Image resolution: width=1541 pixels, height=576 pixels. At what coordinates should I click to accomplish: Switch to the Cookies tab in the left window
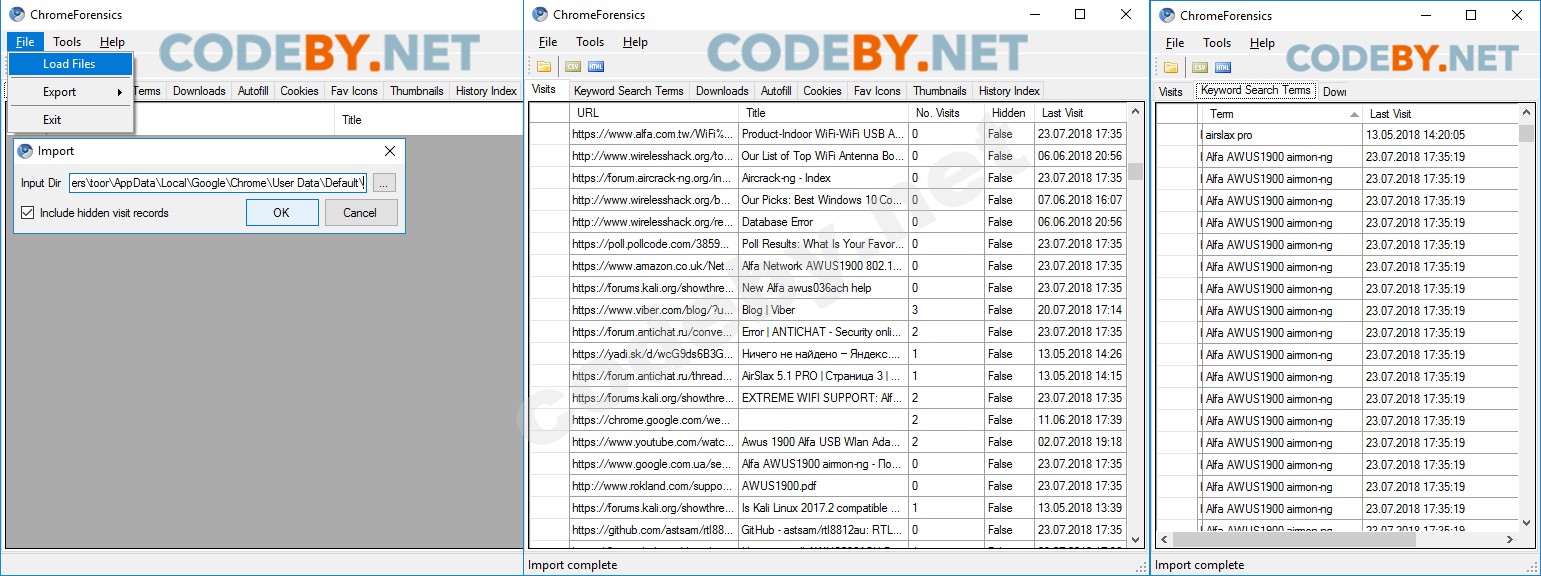299,90
